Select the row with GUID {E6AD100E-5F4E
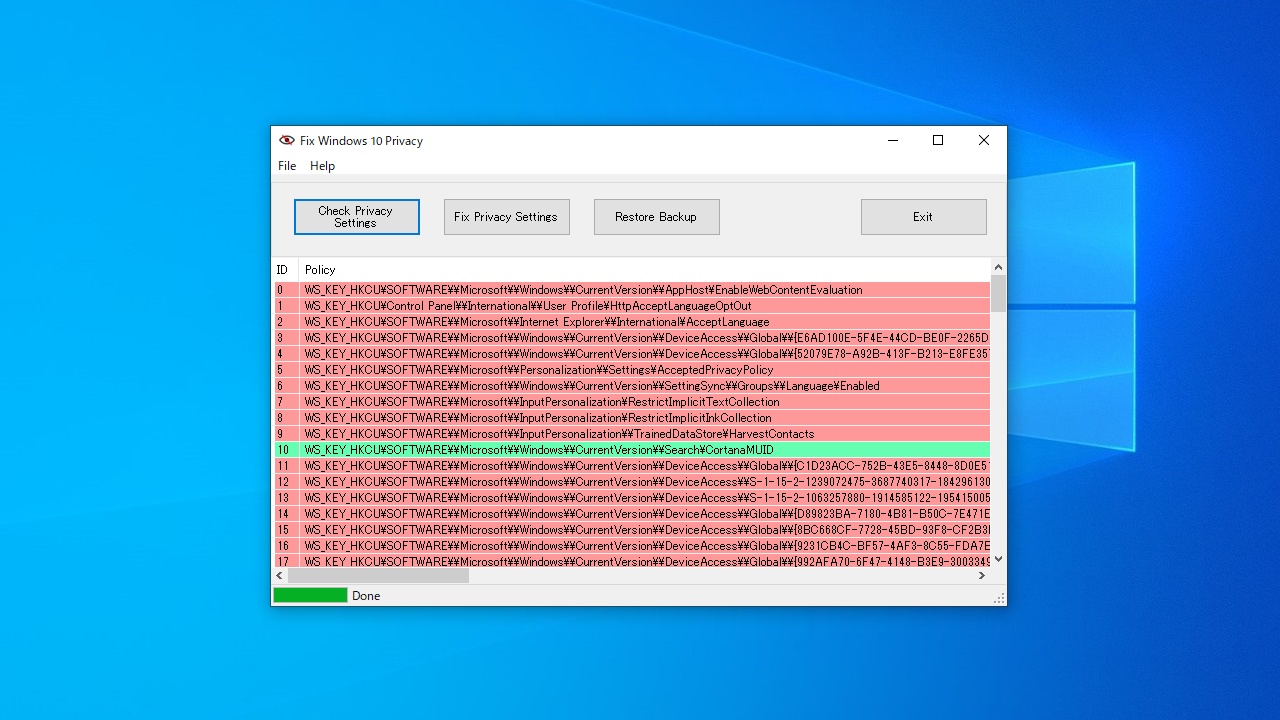This screenshot has width=1280, height=720. [632, 338]
